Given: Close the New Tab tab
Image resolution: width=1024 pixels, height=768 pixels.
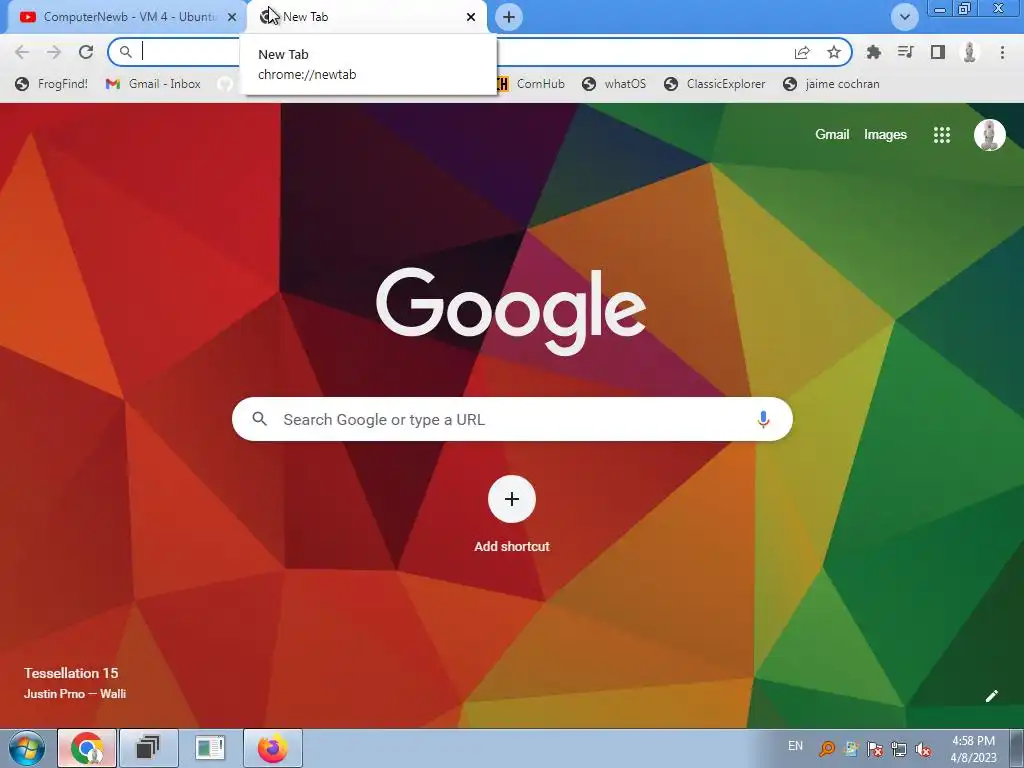Looking at the screenshot, I should 471,17.
